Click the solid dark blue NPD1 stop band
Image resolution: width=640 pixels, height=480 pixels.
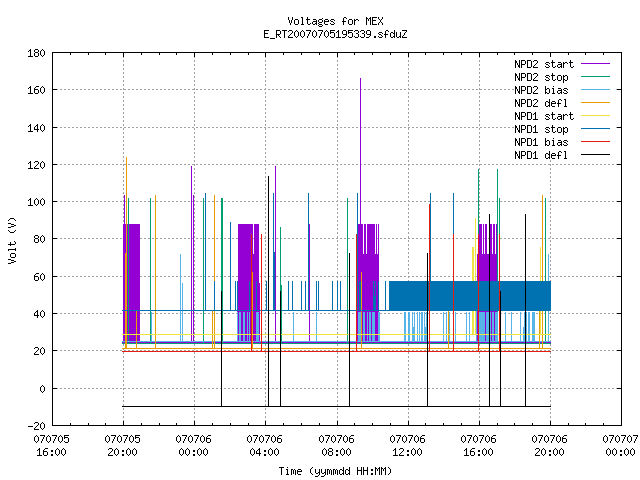[469, 296]
